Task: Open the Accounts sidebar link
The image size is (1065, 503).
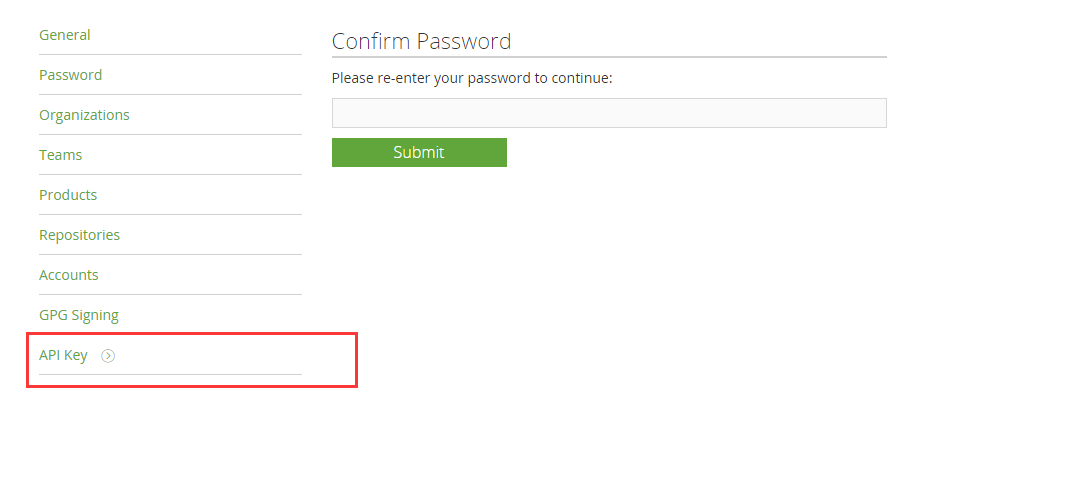Action: 69,275
